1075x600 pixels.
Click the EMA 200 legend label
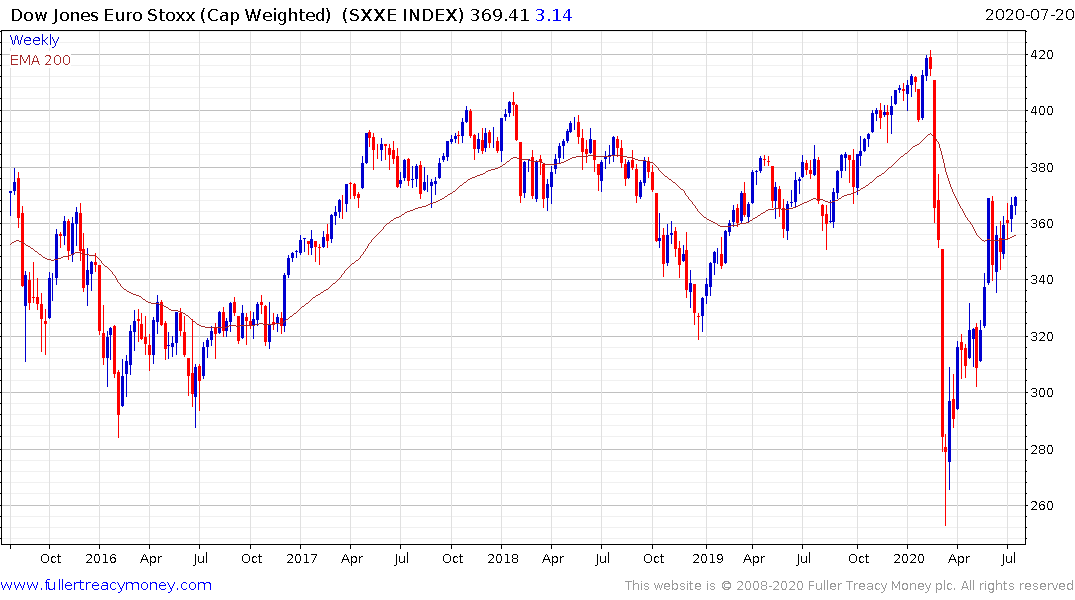click(40, 60)
